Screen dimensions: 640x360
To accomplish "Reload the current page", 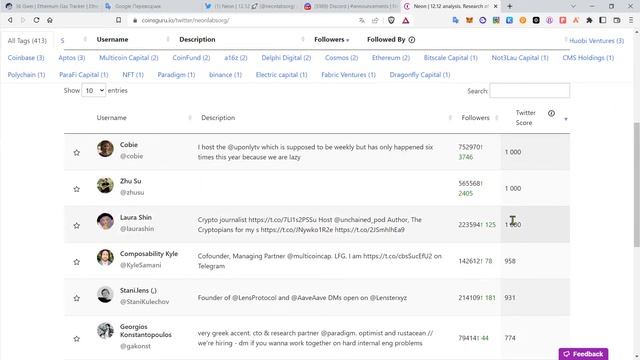I will [36, 20].
